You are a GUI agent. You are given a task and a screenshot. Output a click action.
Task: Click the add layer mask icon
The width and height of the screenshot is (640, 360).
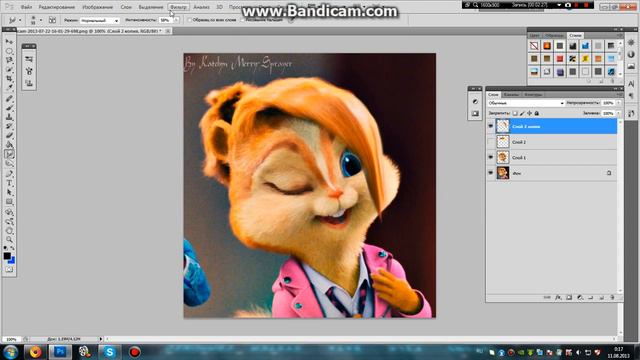pos(569,298)
